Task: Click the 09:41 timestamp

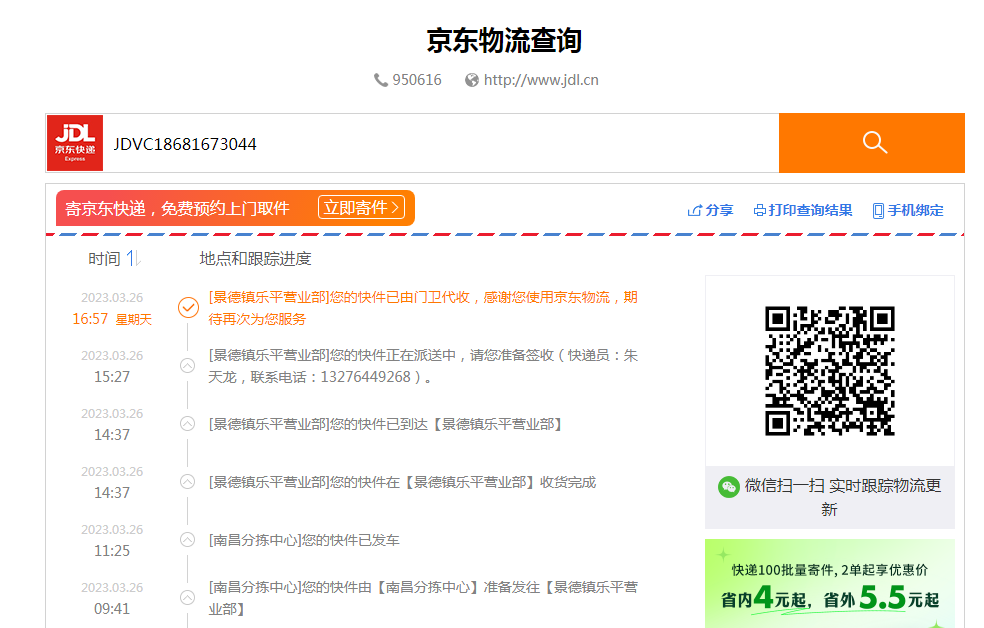Action: click(x=112, y=609)
